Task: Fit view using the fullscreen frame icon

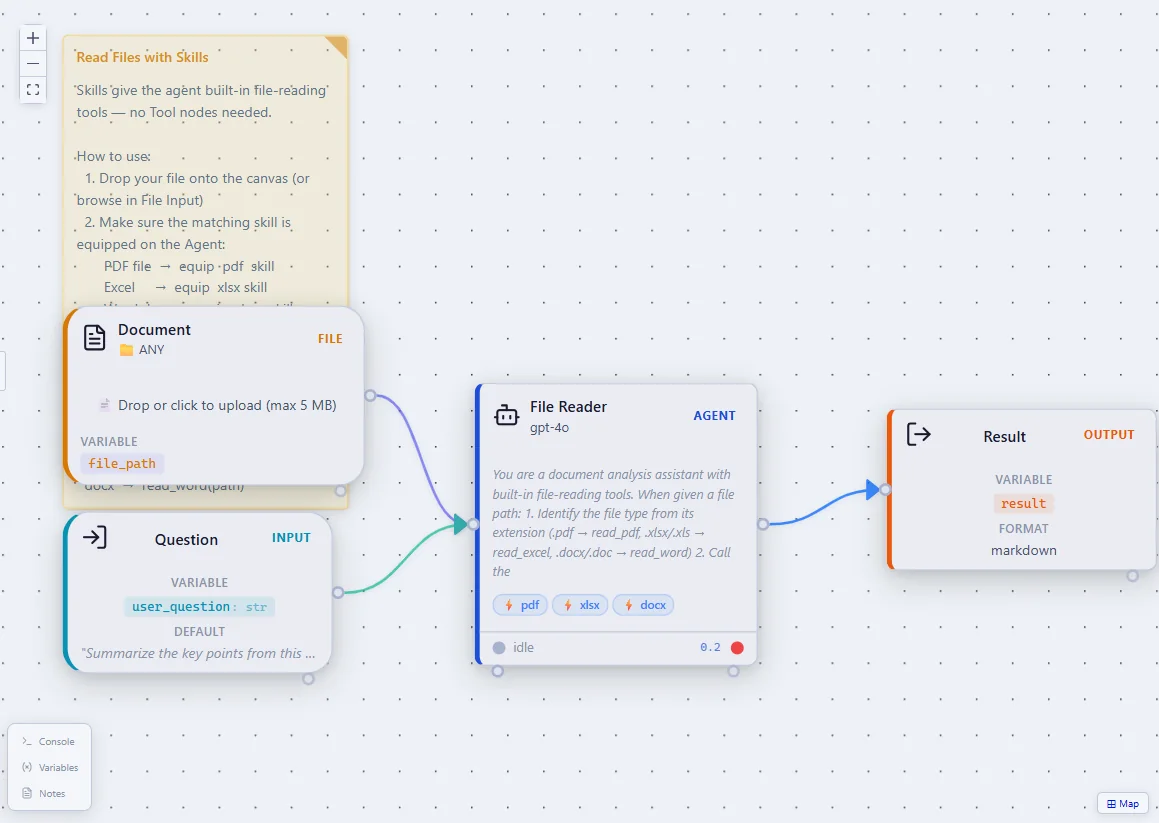Action: 33,89
